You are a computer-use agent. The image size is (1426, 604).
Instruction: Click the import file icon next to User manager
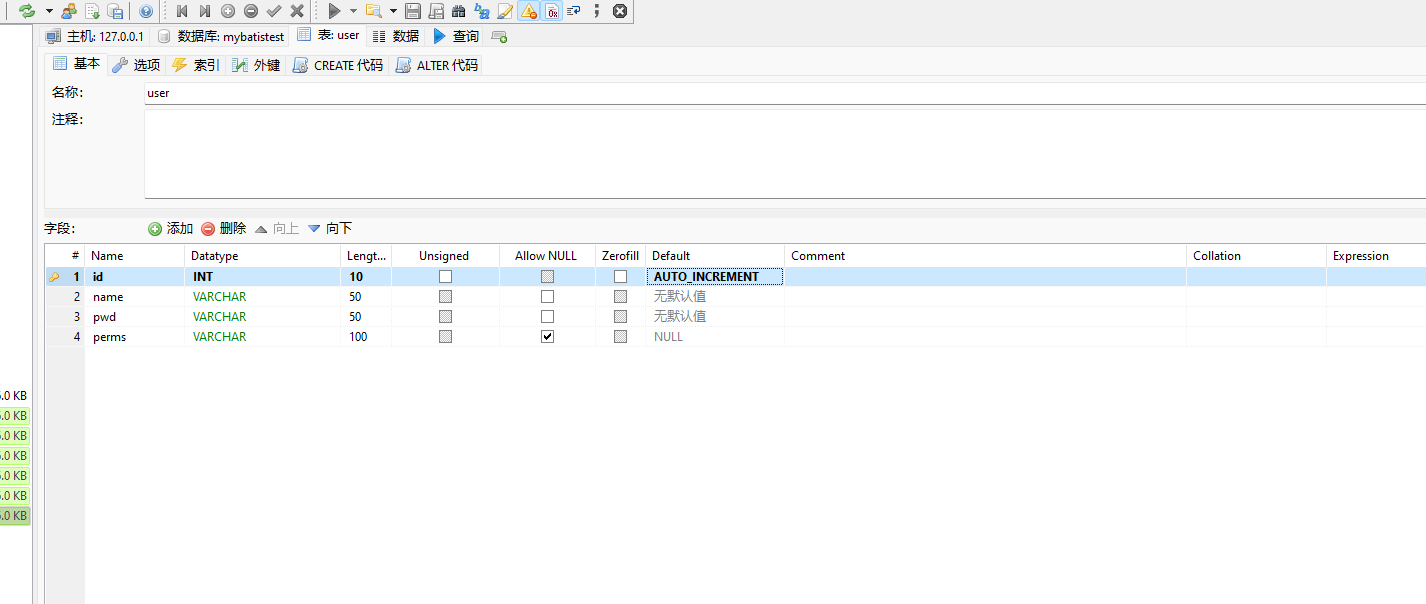(92, 11)
